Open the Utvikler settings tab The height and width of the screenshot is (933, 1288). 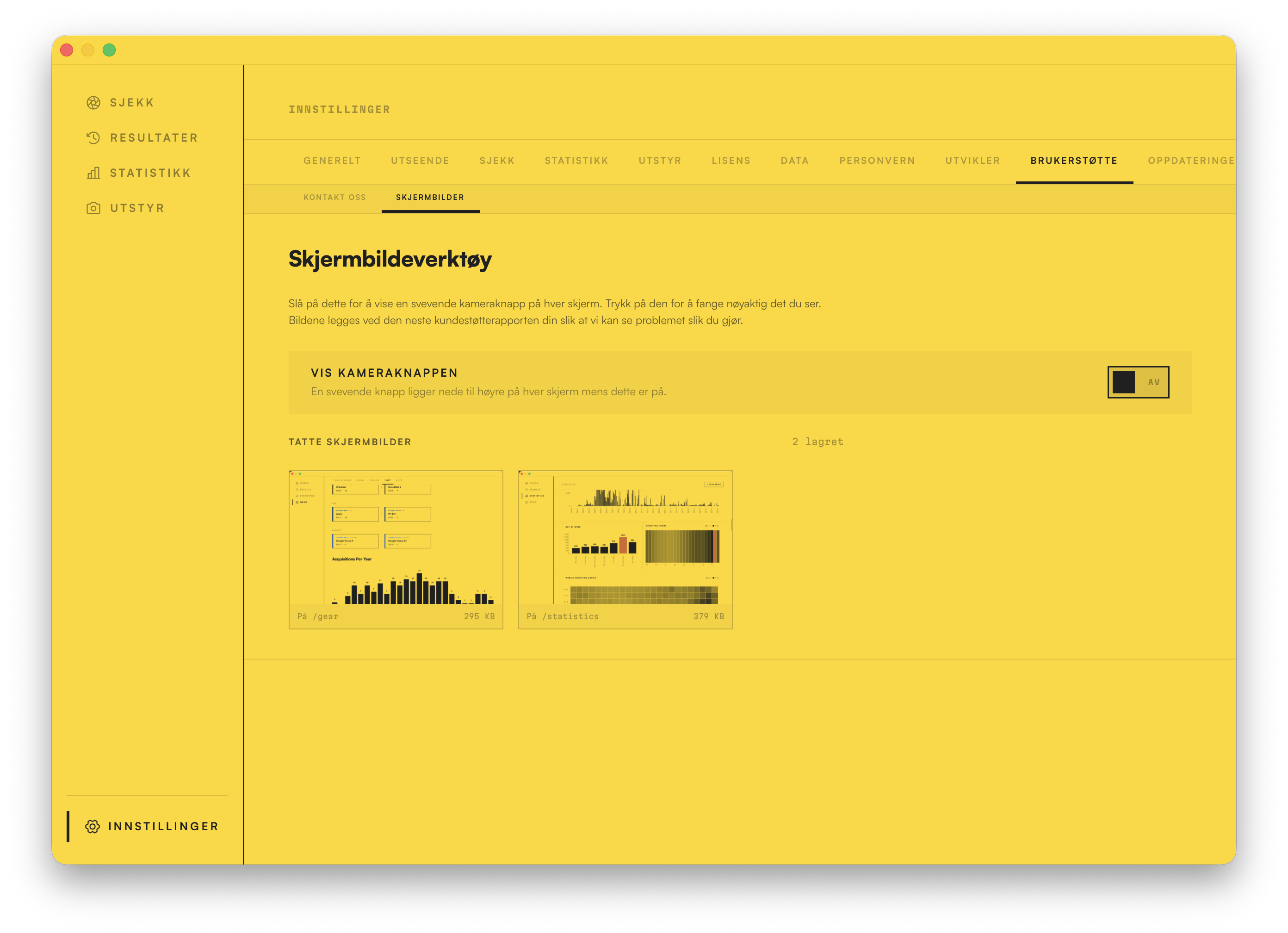(972, 161)
